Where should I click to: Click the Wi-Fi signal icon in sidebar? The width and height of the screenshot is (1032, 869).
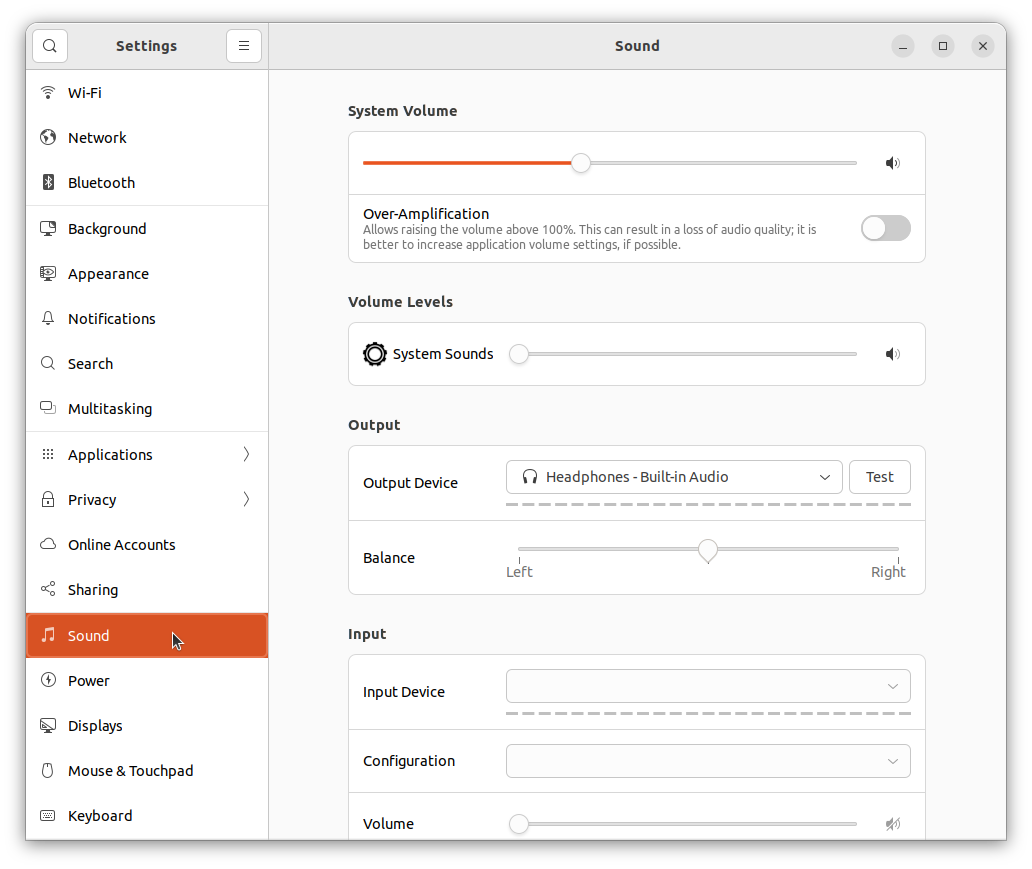coord(48,92)
